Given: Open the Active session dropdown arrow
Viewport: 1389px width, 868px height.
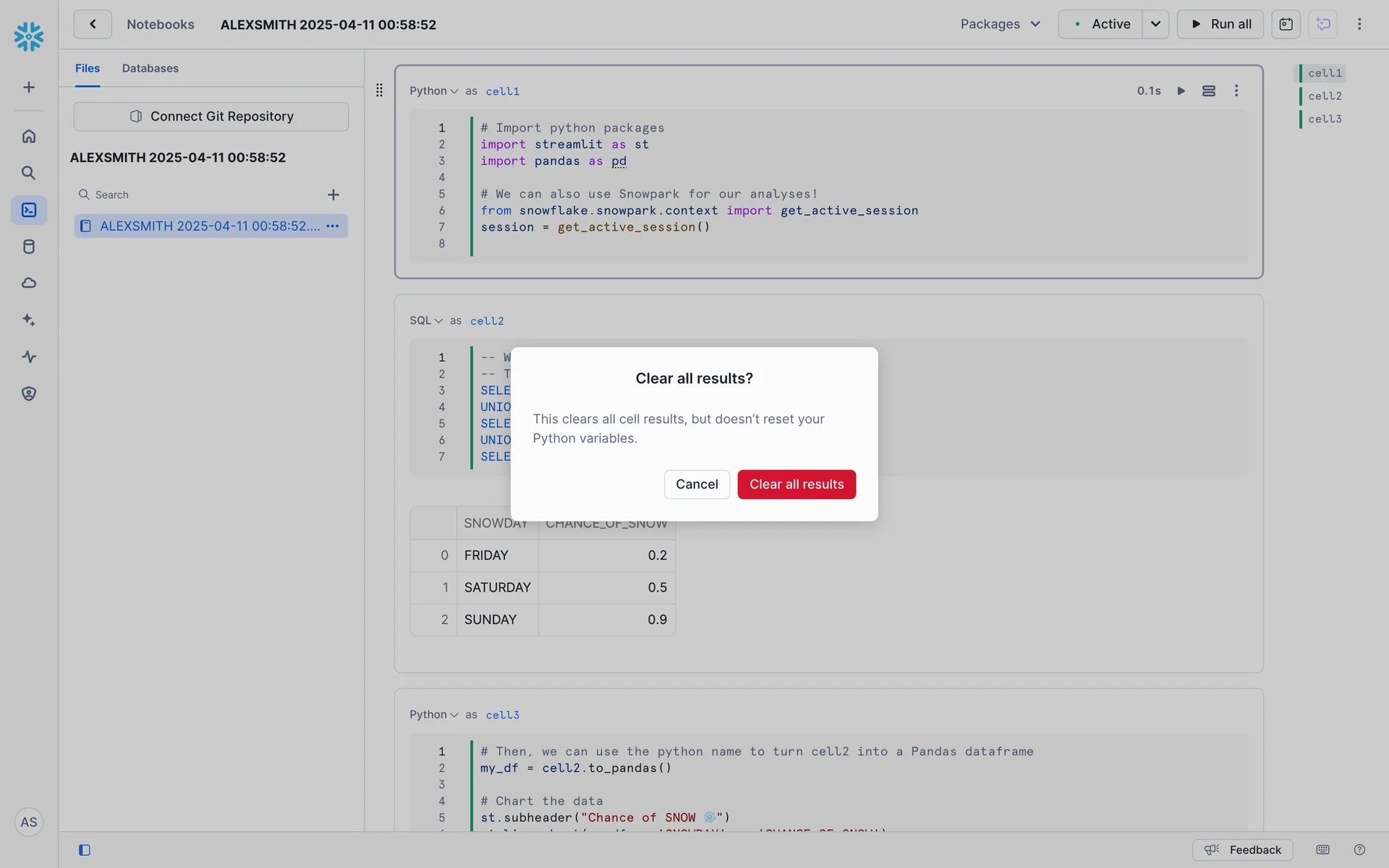Looking at the screenshot, I should [x=1155, y=24].
